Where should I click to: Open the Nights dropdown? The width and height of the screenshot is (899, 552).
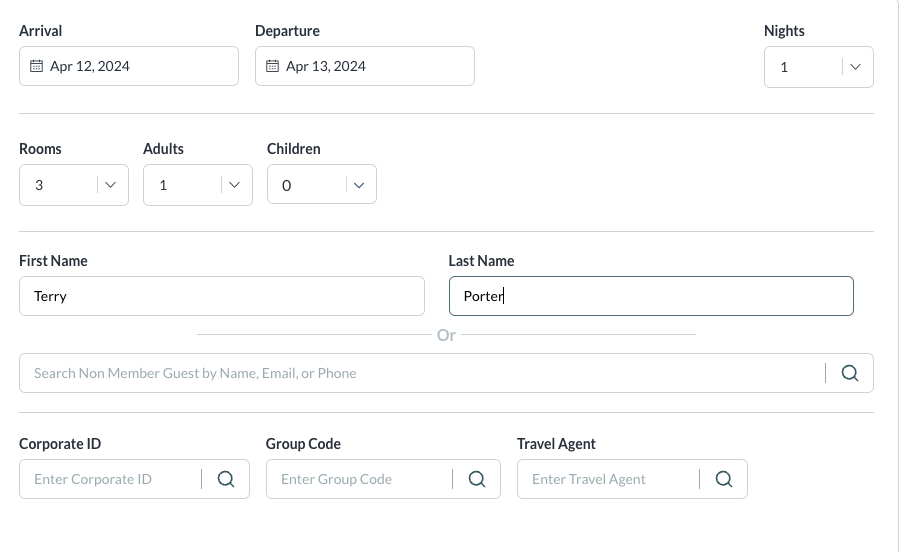click(x=818, y=67)
